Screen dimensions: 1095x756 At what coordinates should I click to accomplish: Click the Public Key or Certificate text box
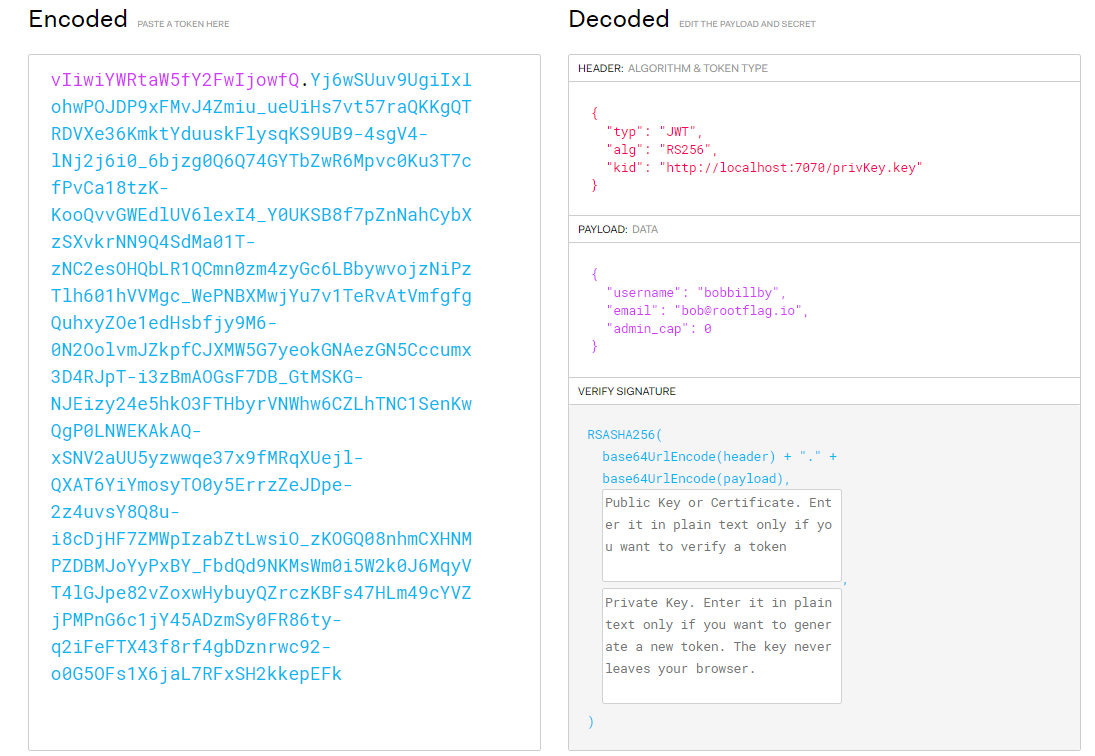click(721, 535)
